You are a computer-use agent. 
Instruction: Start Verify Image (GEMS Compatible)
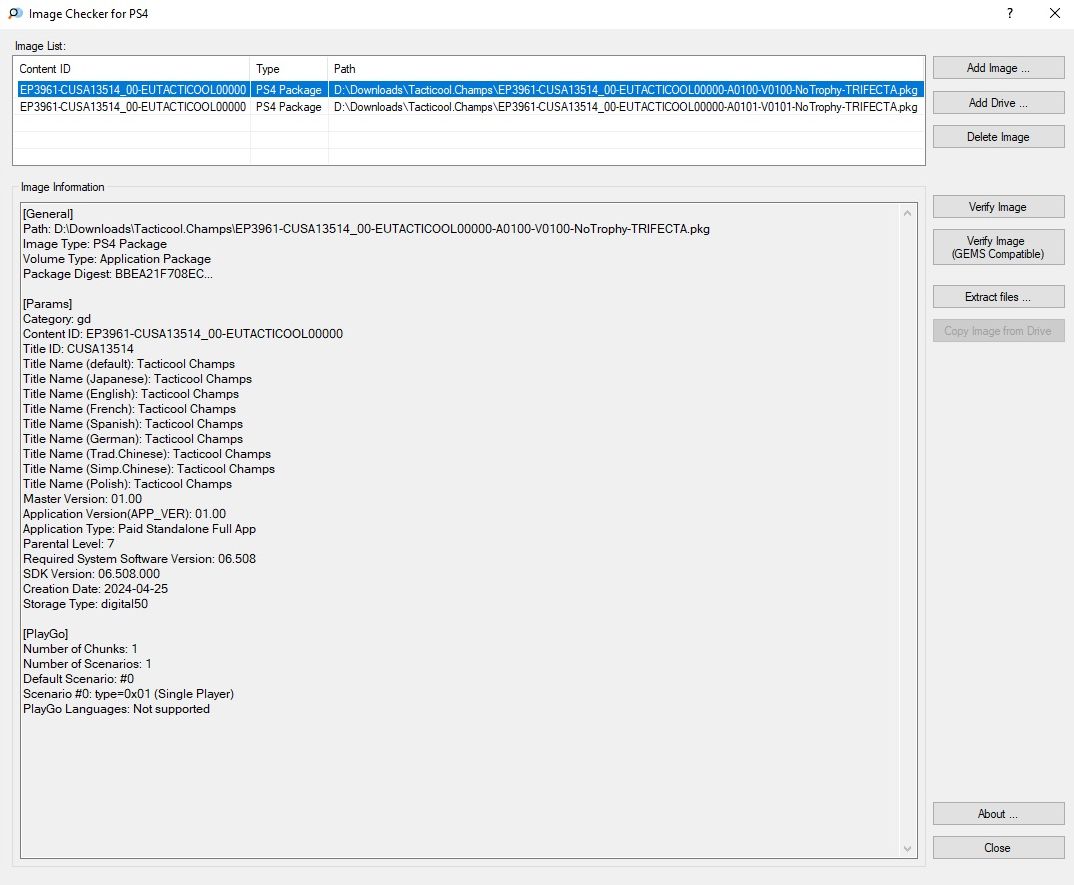click(x=998, y=247)
